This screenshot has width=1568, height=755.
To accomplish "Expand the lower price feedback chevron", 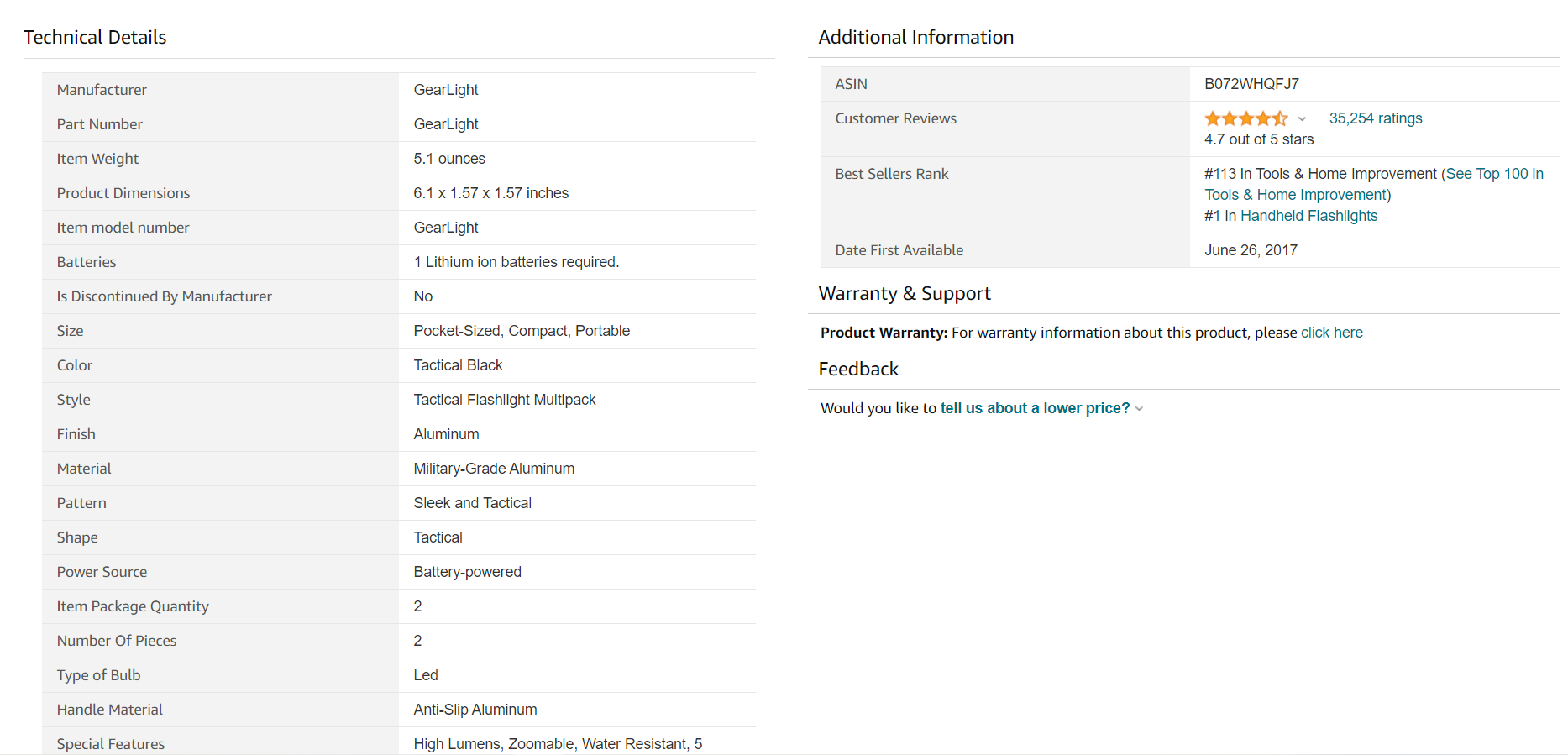I will point(1140,409).
